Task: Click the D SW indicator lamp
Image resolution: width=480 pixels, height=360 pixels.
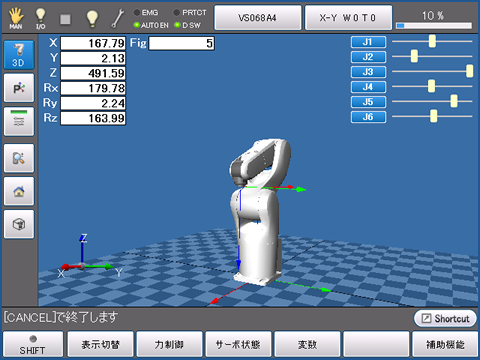Action: (x=177, y=25)
